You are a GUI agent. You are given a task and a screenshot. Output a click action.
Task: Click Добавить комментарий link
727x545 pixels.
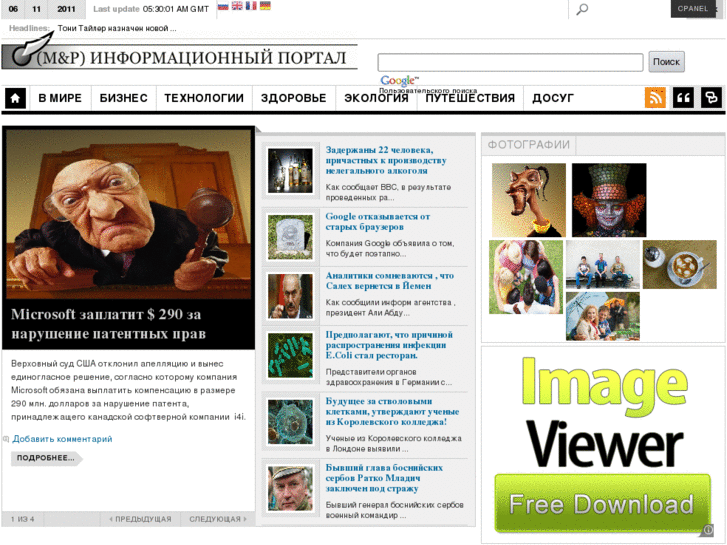62,439
